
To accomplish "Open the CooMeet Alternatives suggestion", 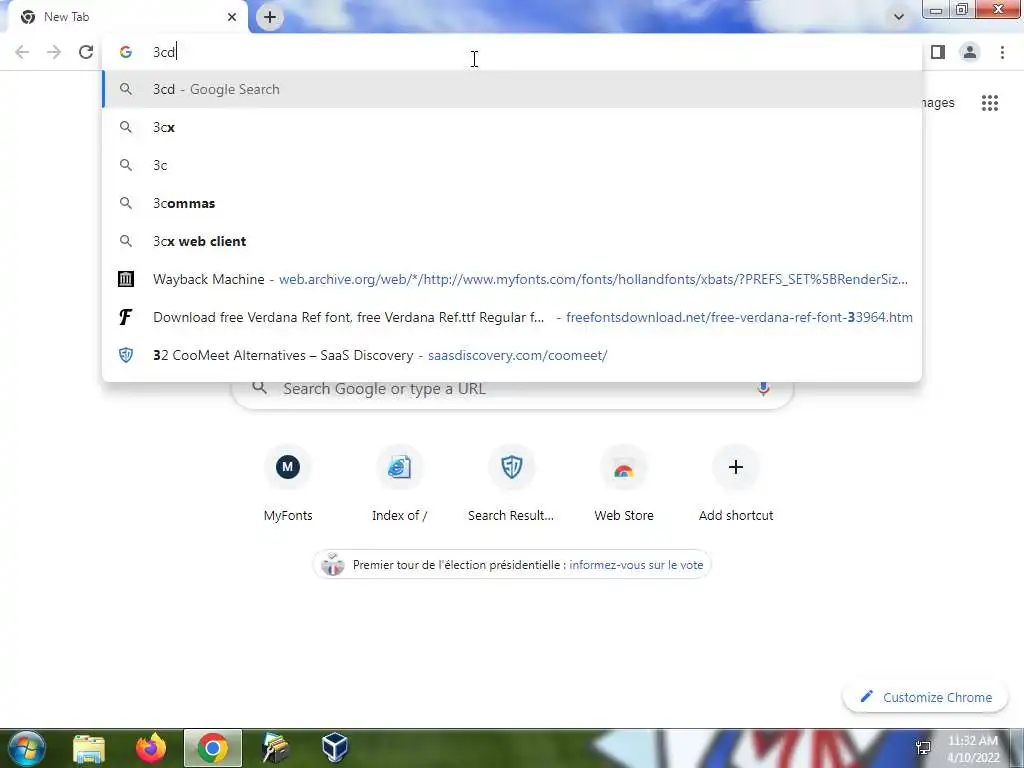I will [512, 355].
